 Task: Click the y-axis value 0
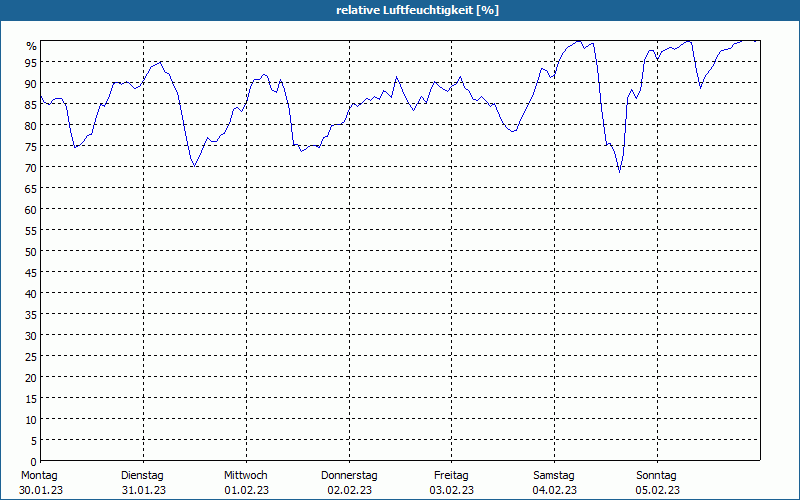click(x=34, y=462)
